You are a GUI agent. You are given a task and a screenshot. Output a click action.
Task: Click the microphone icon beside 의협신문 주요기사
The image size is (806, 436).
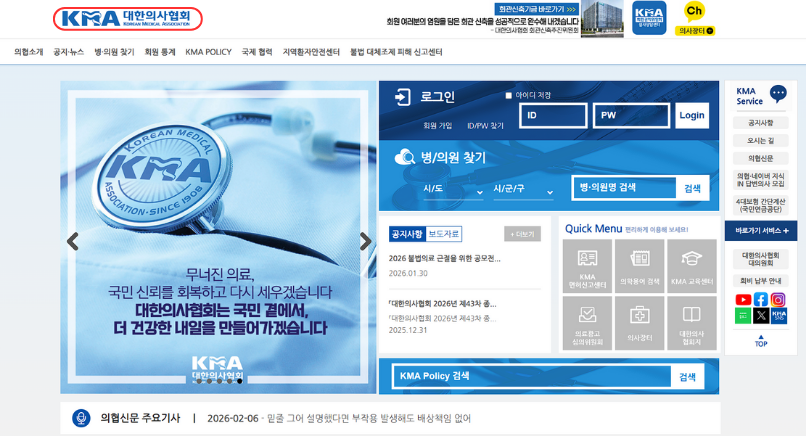(x=81, y=418)
